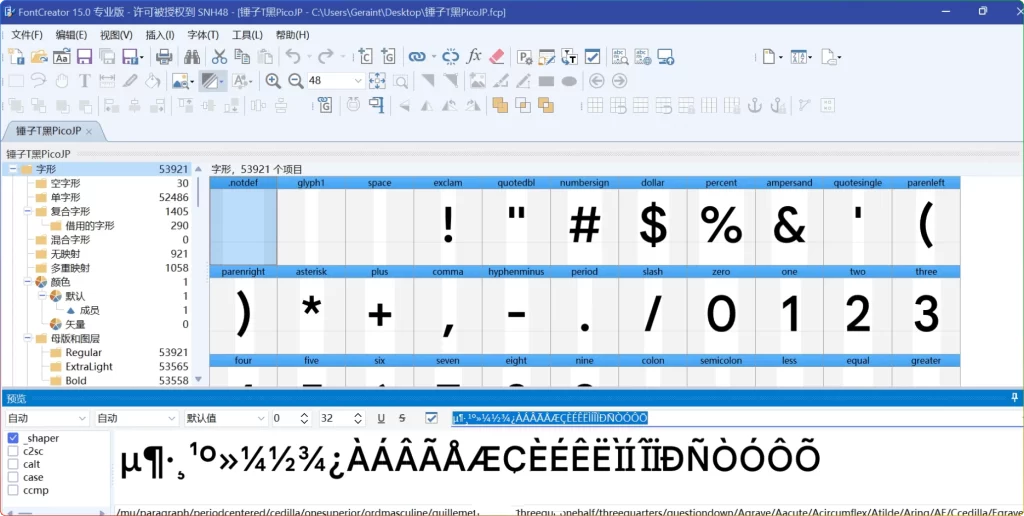The width and height of the screenshot is (1024, 516).
Task: Open the zoom size 48 dropdown
Action: [358, 81]
